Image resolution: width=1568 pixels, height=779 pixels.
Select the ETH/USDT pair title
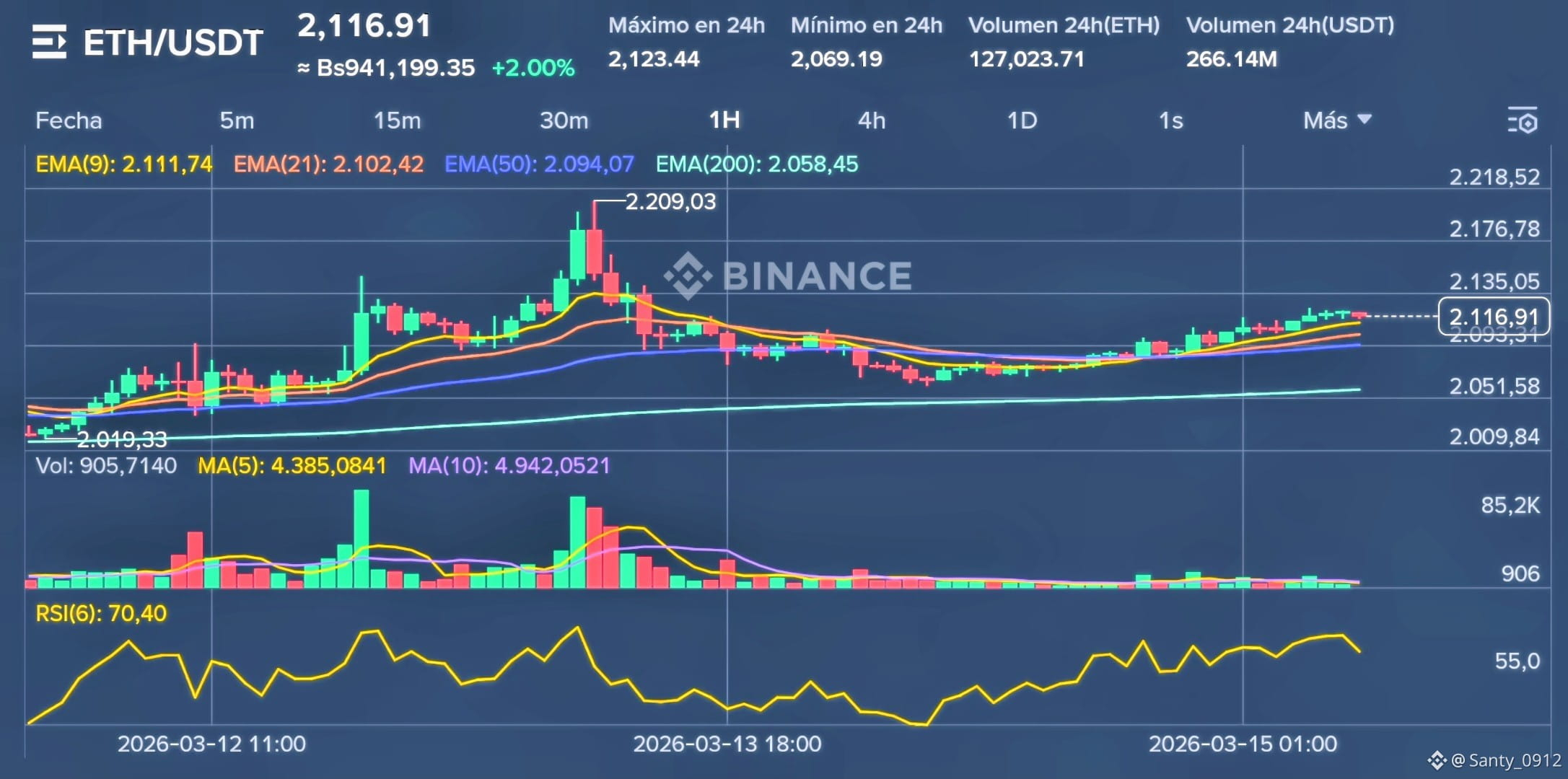pos(173,43)
